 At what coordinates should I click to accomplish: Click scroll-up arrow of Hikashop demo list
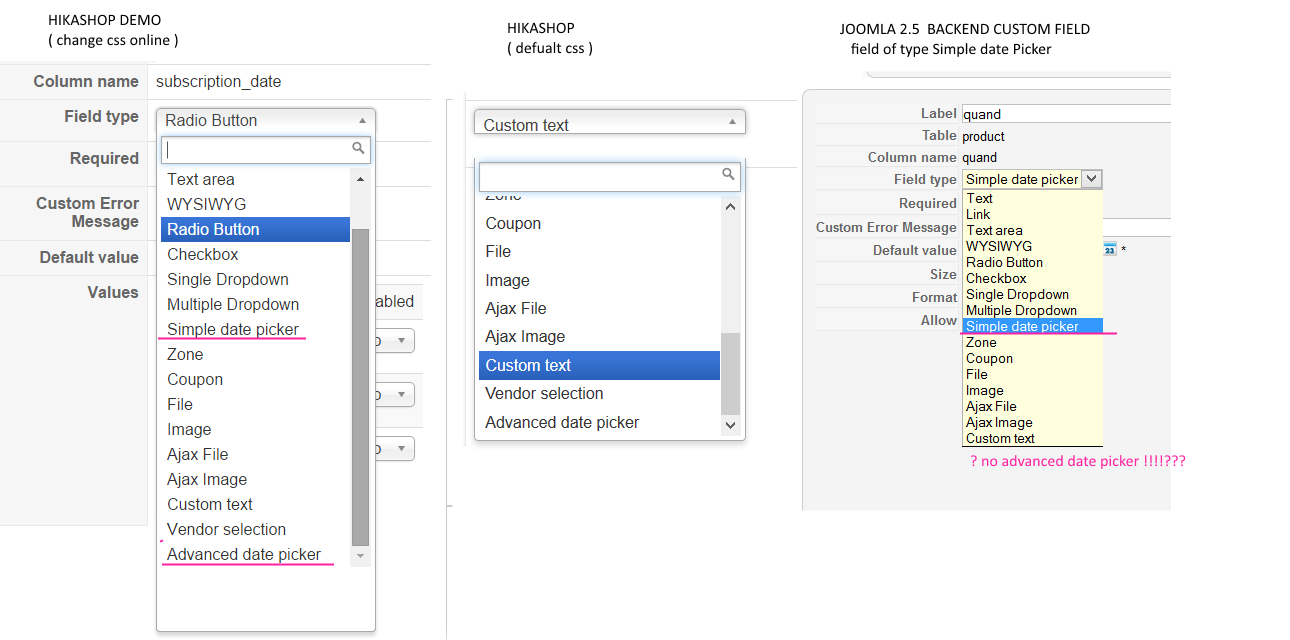pyautogui.click(x=361, y=178)
